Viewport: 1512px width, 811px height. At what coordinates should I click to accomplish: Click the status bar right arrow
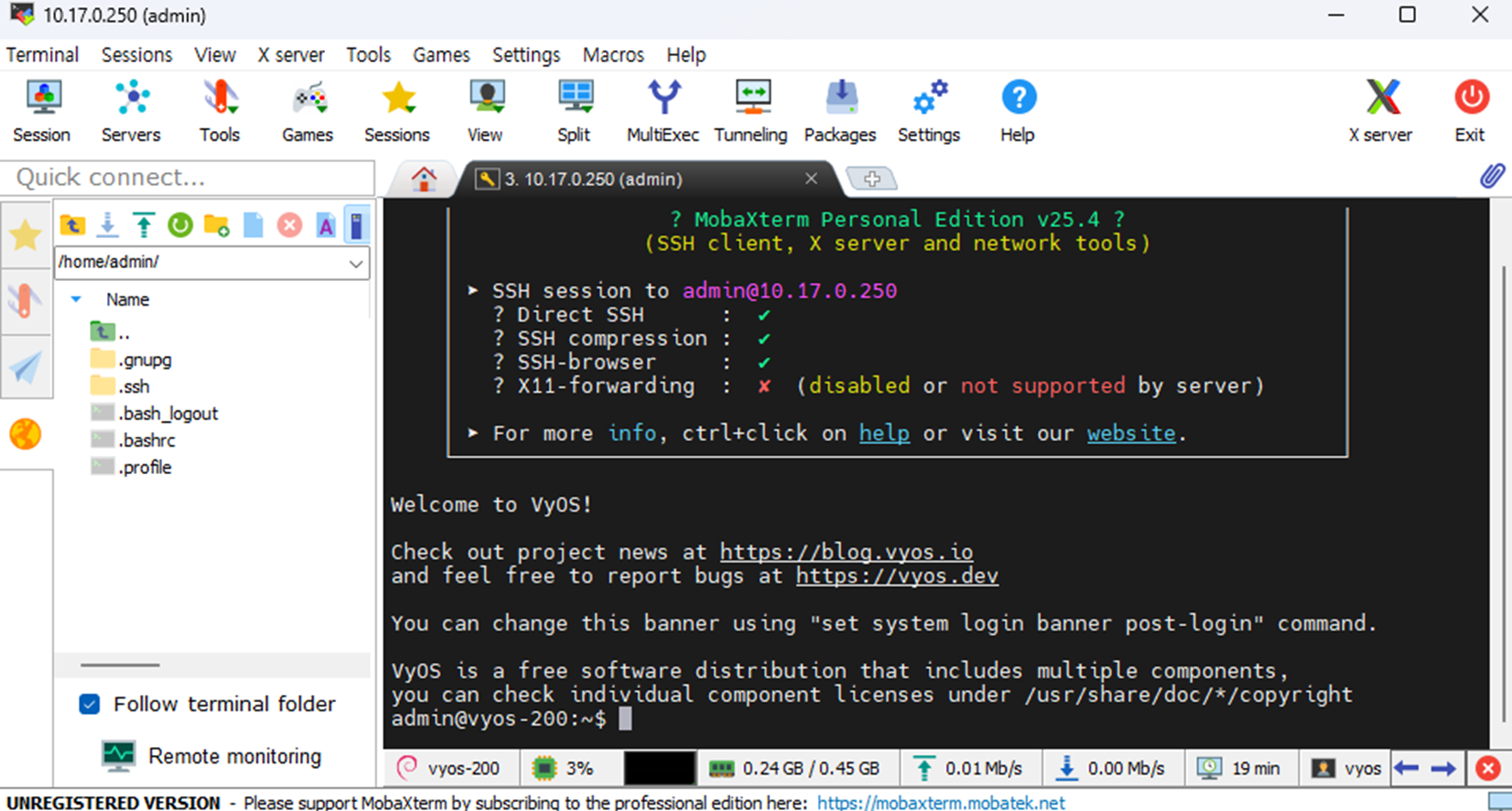pos(1443,768)
